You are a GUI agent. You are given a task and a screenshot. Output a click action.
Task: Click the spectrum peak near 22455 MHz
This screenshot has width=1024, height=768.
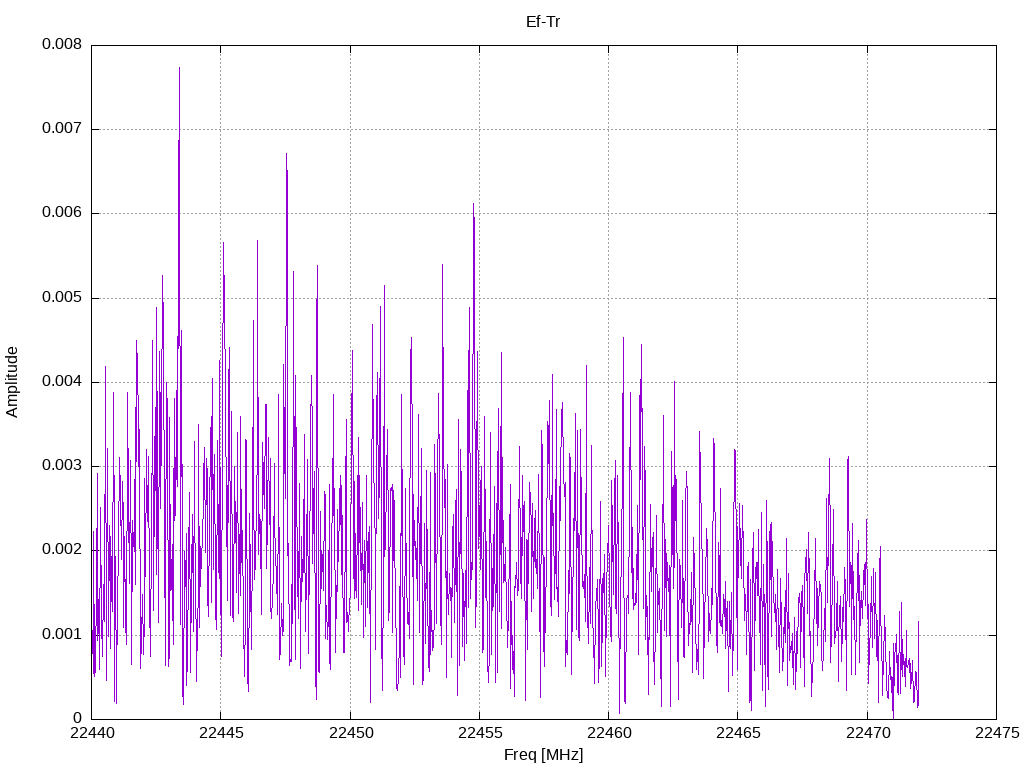(473, 204)
